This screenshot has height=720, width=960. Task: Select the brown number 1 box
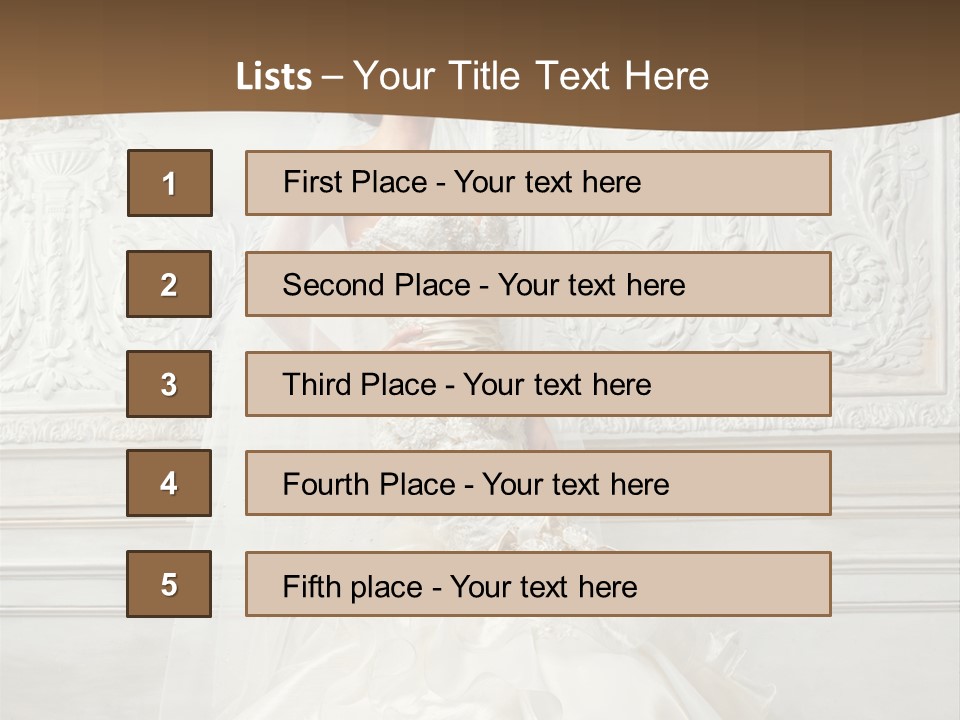[170, 183]
